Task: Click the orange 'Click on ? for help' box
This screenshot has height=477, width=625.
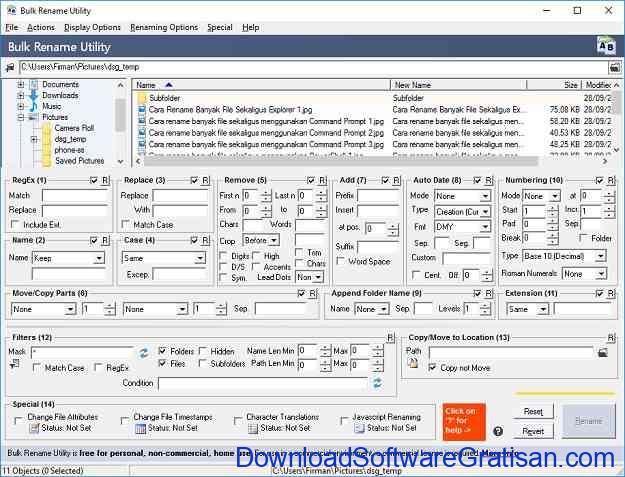Action: click(x=464, y=422)
